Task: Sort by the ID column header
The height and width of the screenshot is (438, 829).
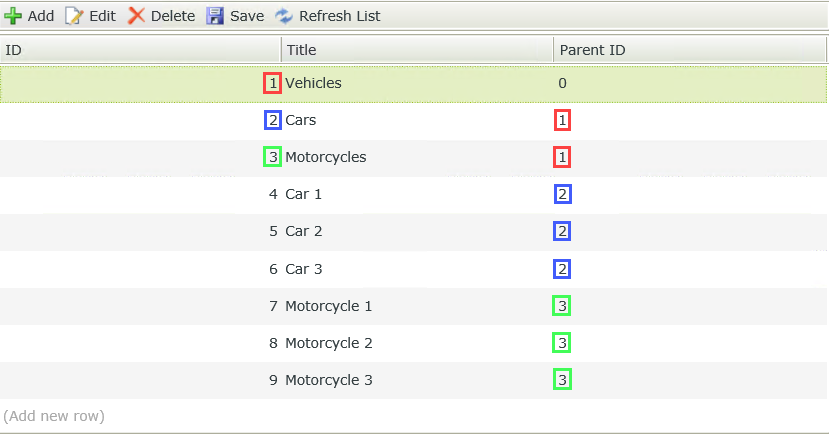Action: coord(140,49)
